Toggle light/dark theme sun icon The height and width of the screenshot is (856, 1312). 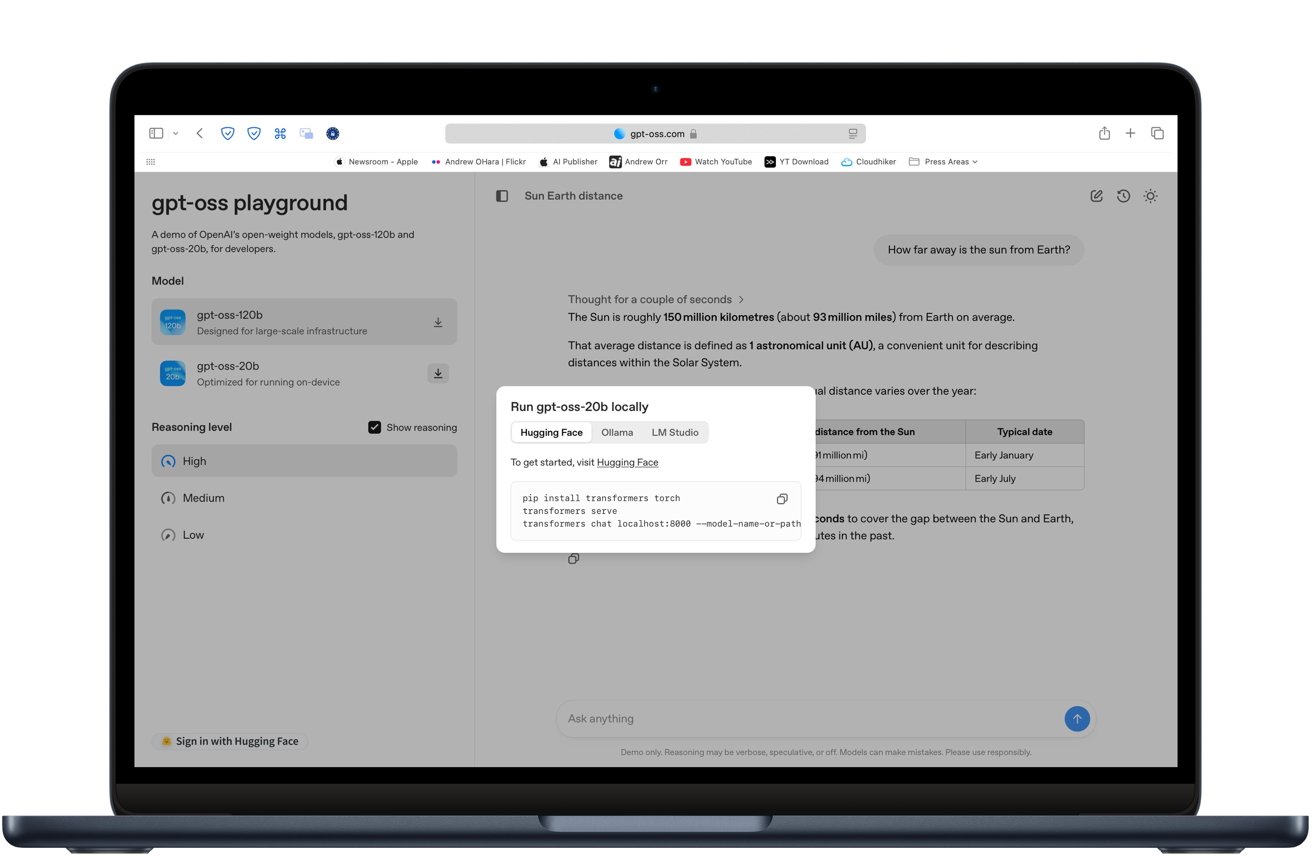1150,196
